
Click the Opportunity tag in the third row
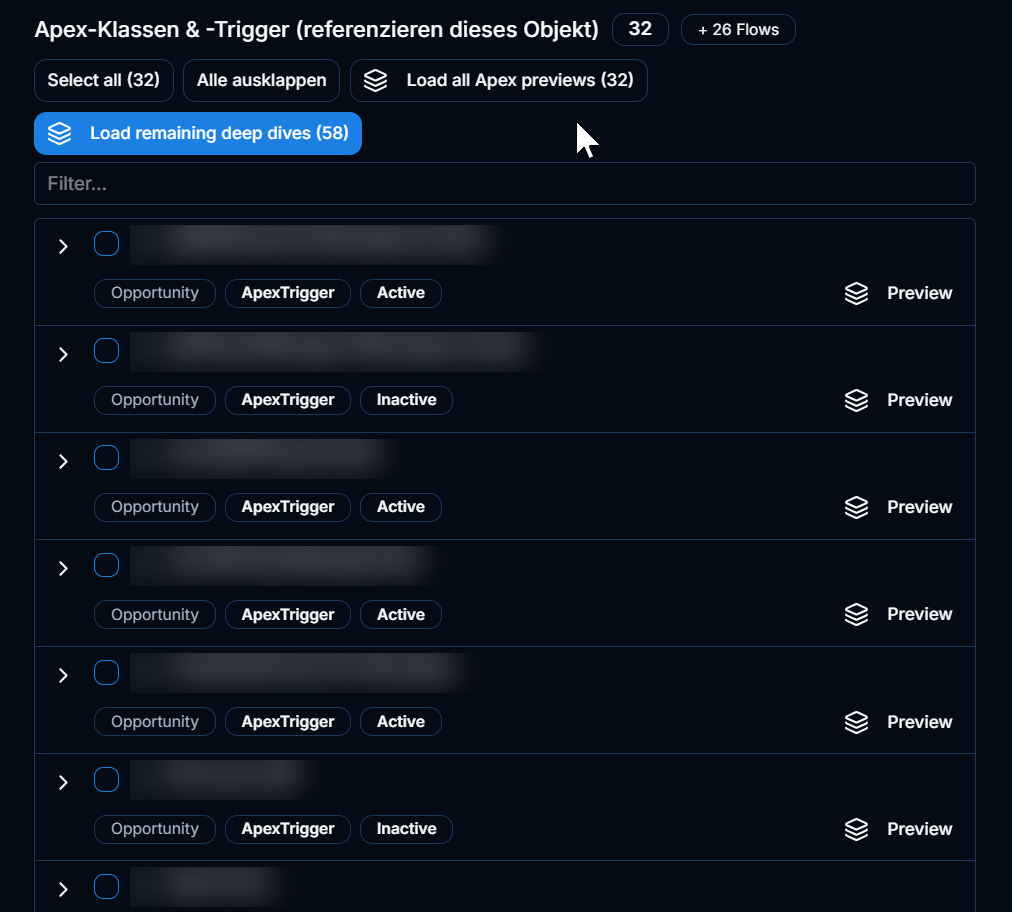pos(155,507)
